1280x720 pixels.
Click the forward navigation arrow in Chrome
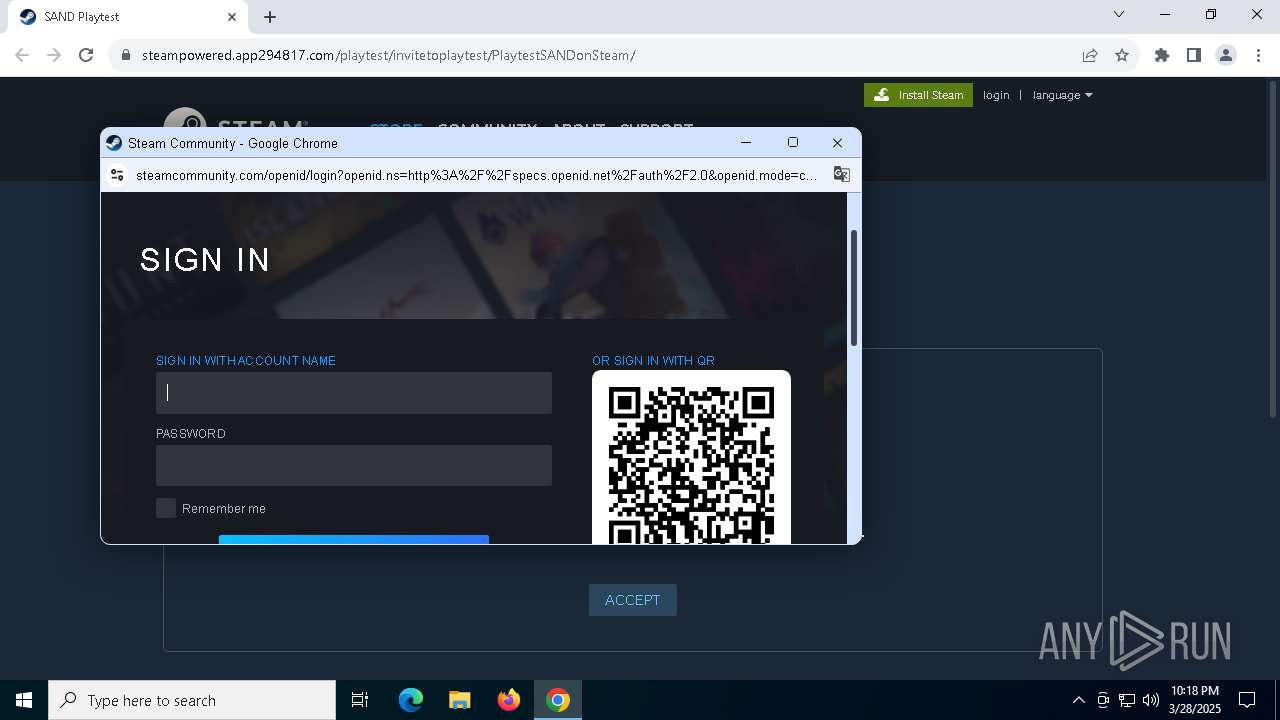coord(54,55)
